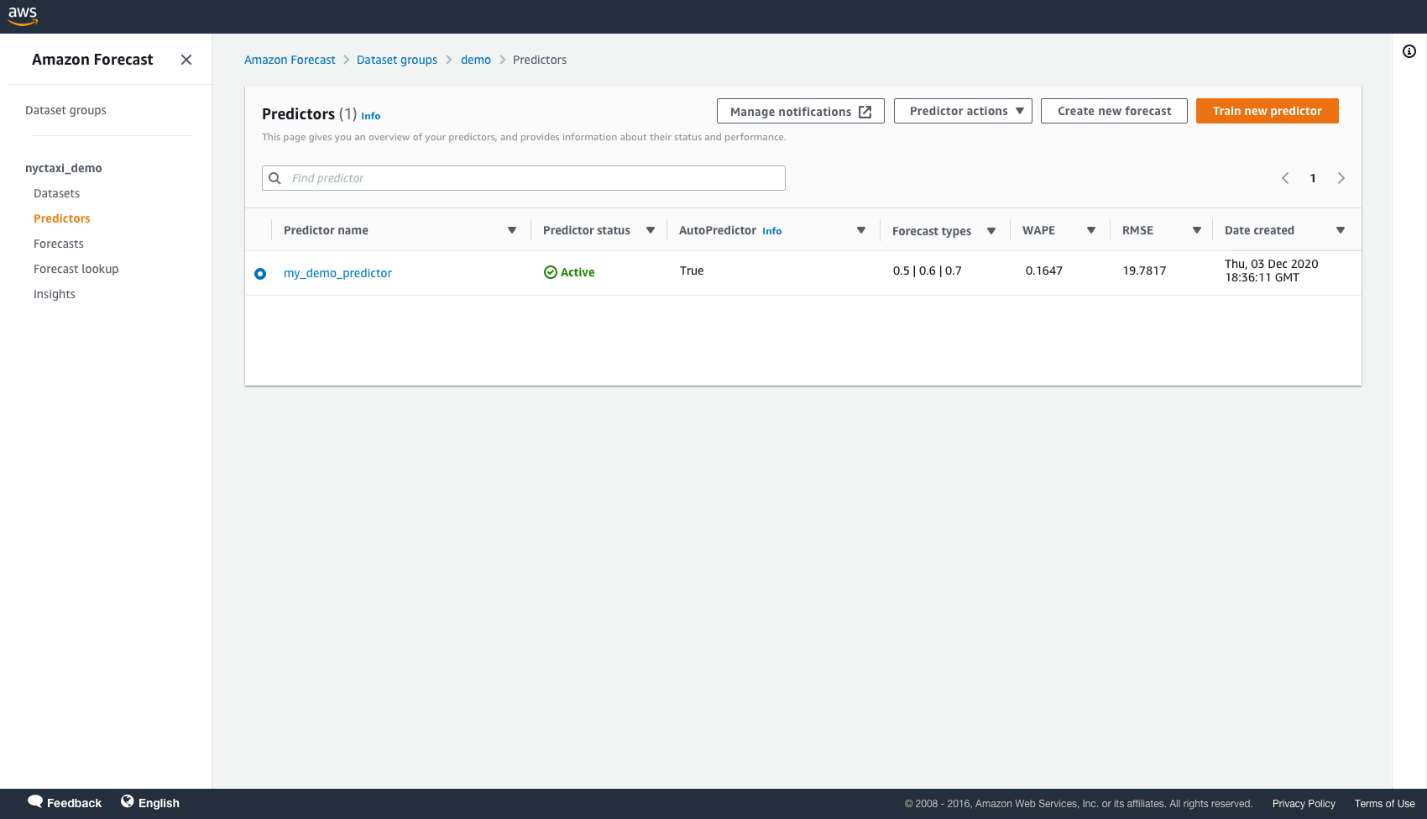
Task: Go to previous page of predictors
Action: 1285,178
